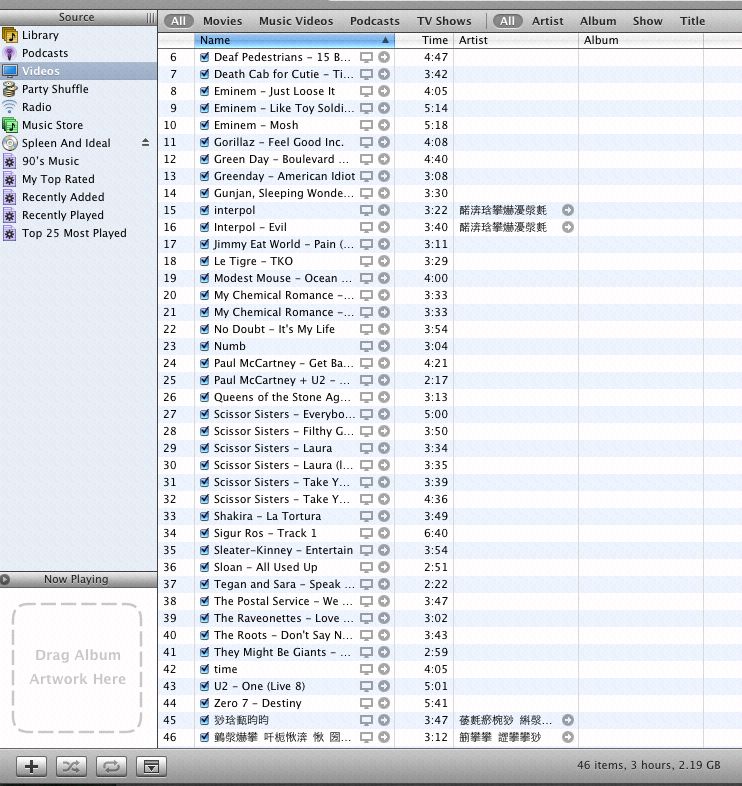Select the Party Shuffle source
This screenshot has width=742, height=786.
point(55,89)
